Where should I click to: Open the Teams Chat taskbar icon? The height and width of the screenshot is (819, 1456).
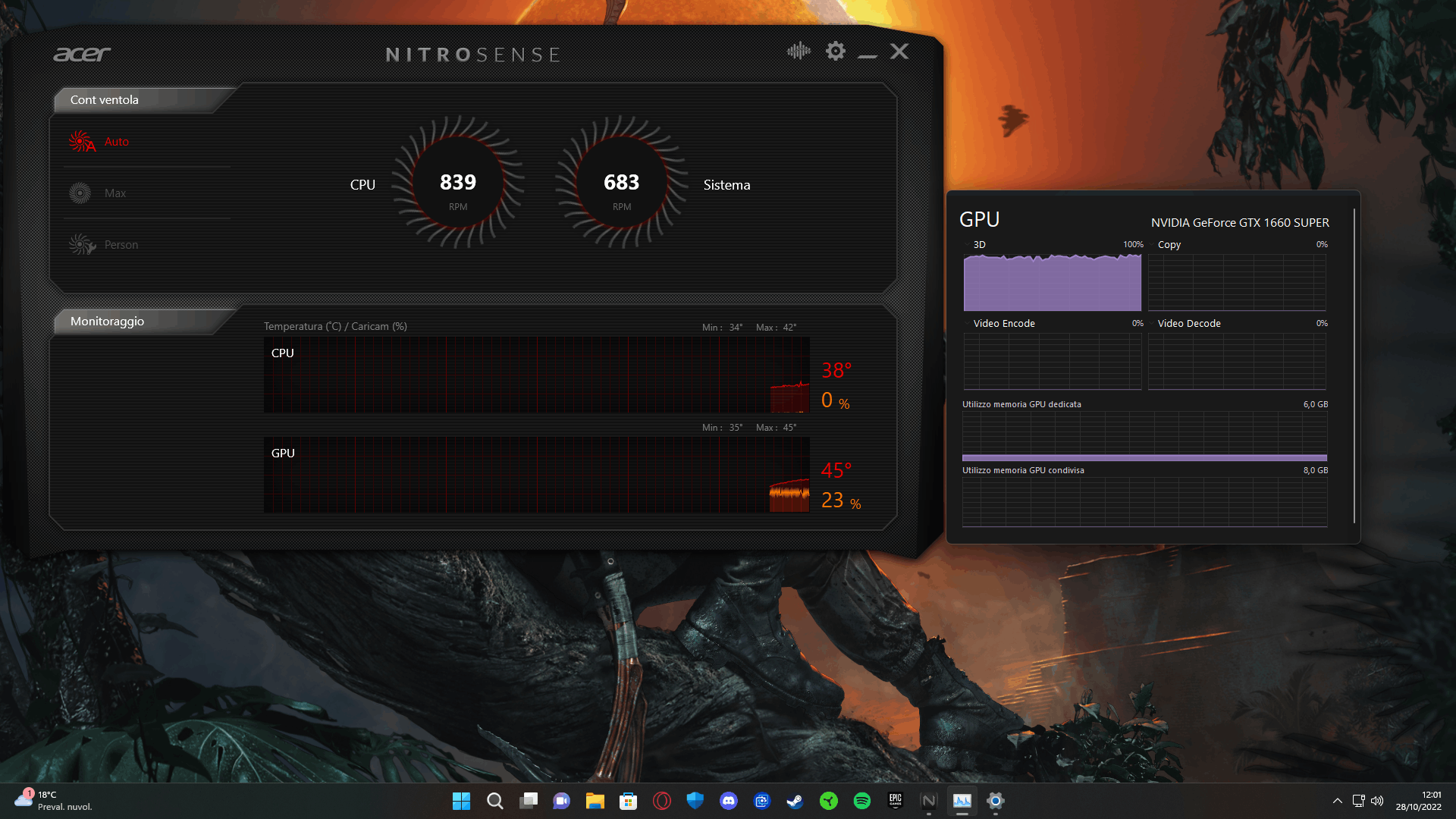point(561,801)
